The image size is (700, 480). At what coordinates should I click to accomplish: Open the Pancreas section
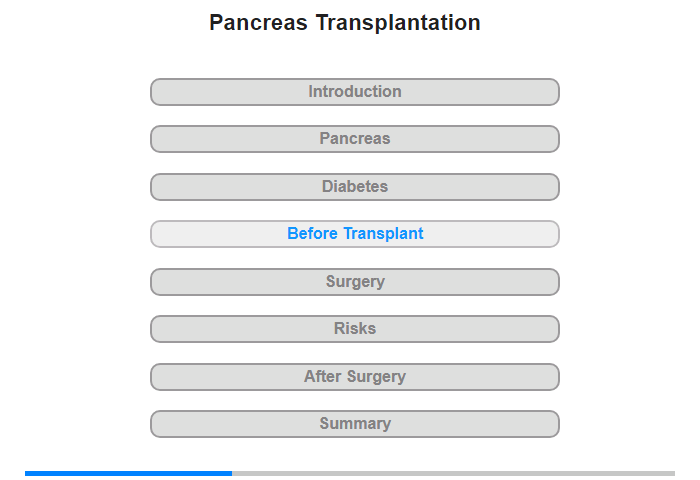click(354, 139)
